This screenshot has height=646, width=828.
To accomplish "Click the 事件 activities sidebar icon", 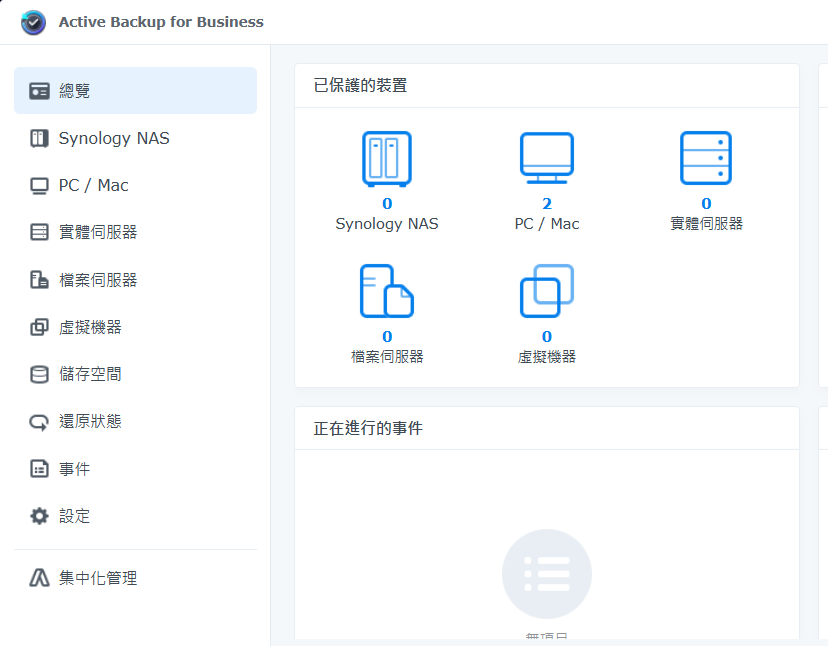I will [x=39, y=469].
